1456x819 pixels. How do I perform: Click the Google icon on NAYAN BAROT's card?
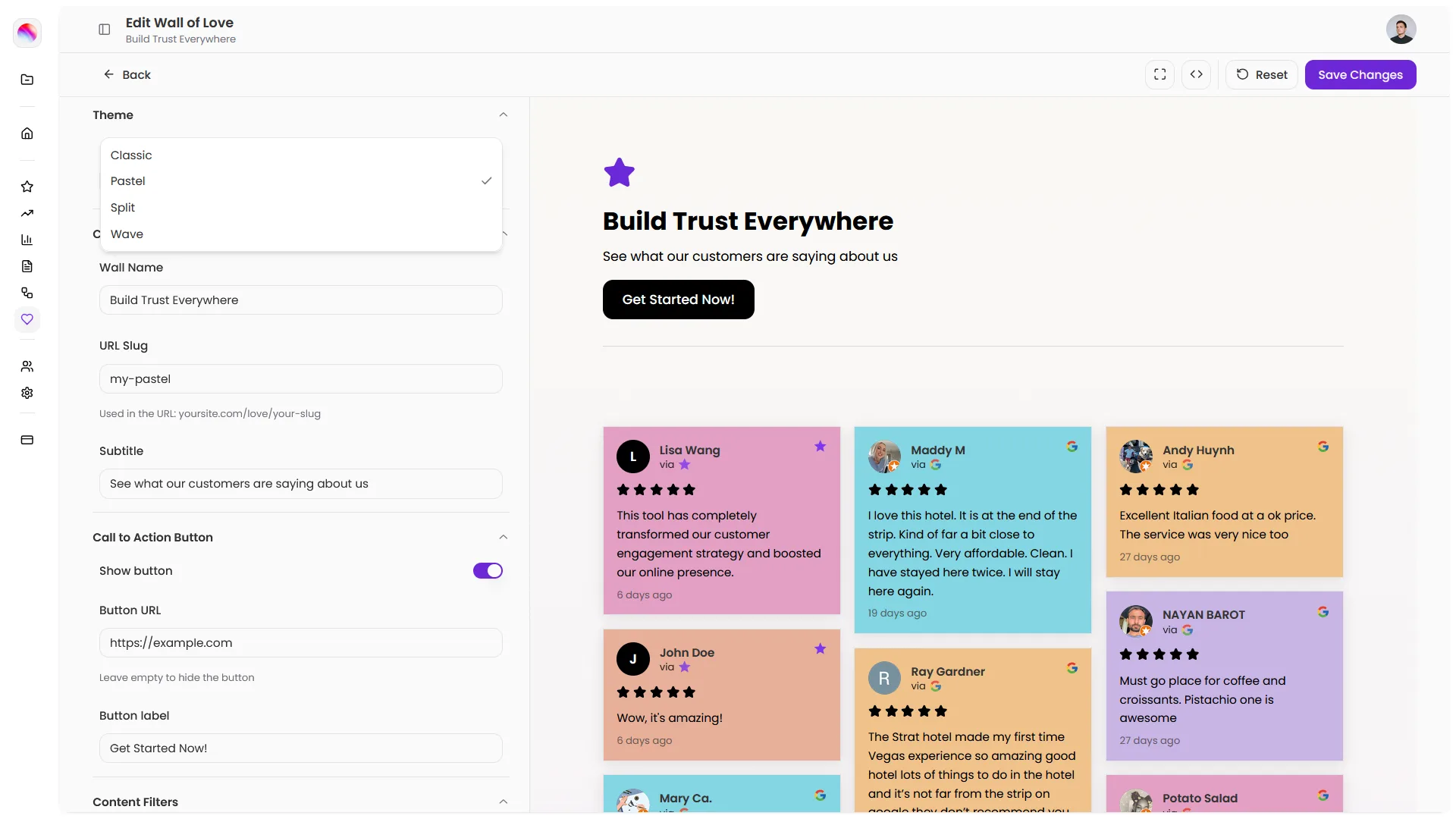click(x=1323, y=612)
